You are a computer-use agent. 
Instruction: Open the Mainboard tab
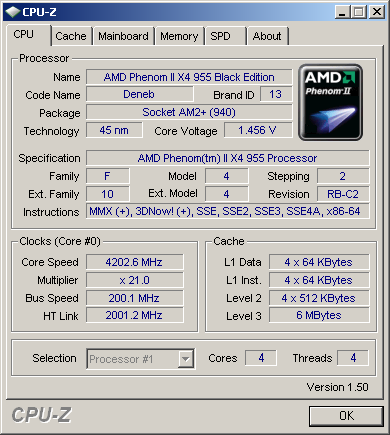[123, 36]
